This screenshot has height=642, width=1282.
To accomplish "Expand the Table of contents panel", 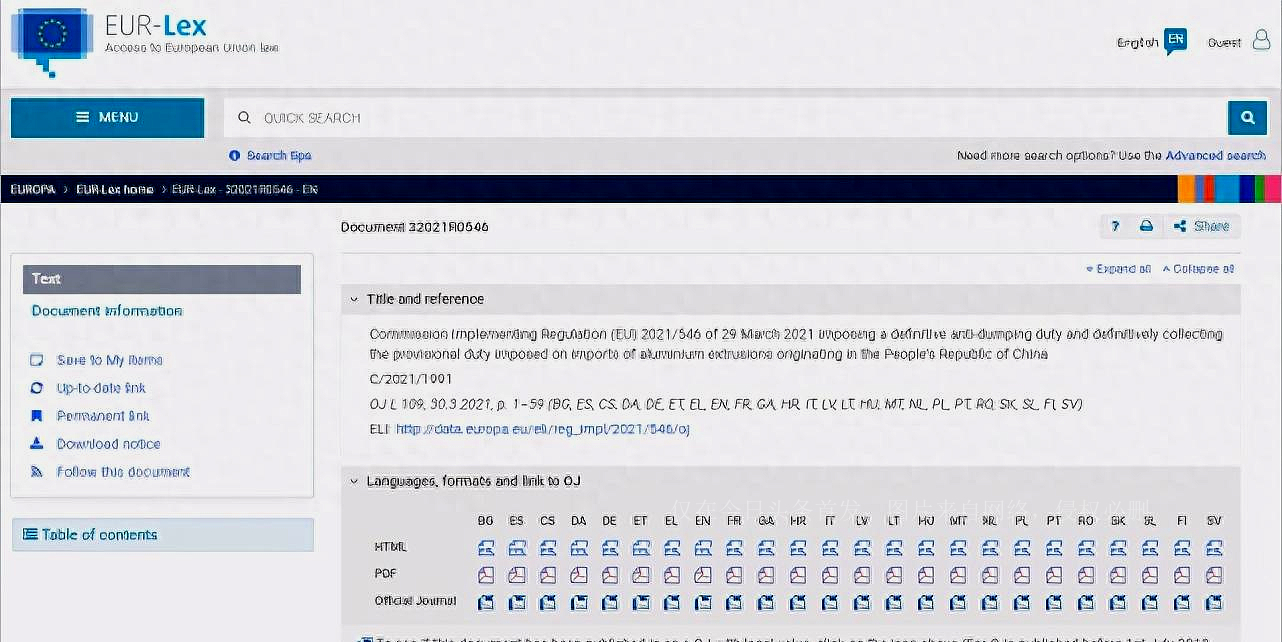I will (x=162, y=535).
